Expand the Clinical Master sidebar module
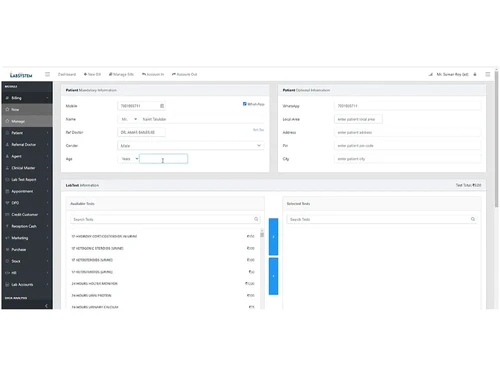The width and height of the screenshot is (500, 375). (x=27, y=168)
